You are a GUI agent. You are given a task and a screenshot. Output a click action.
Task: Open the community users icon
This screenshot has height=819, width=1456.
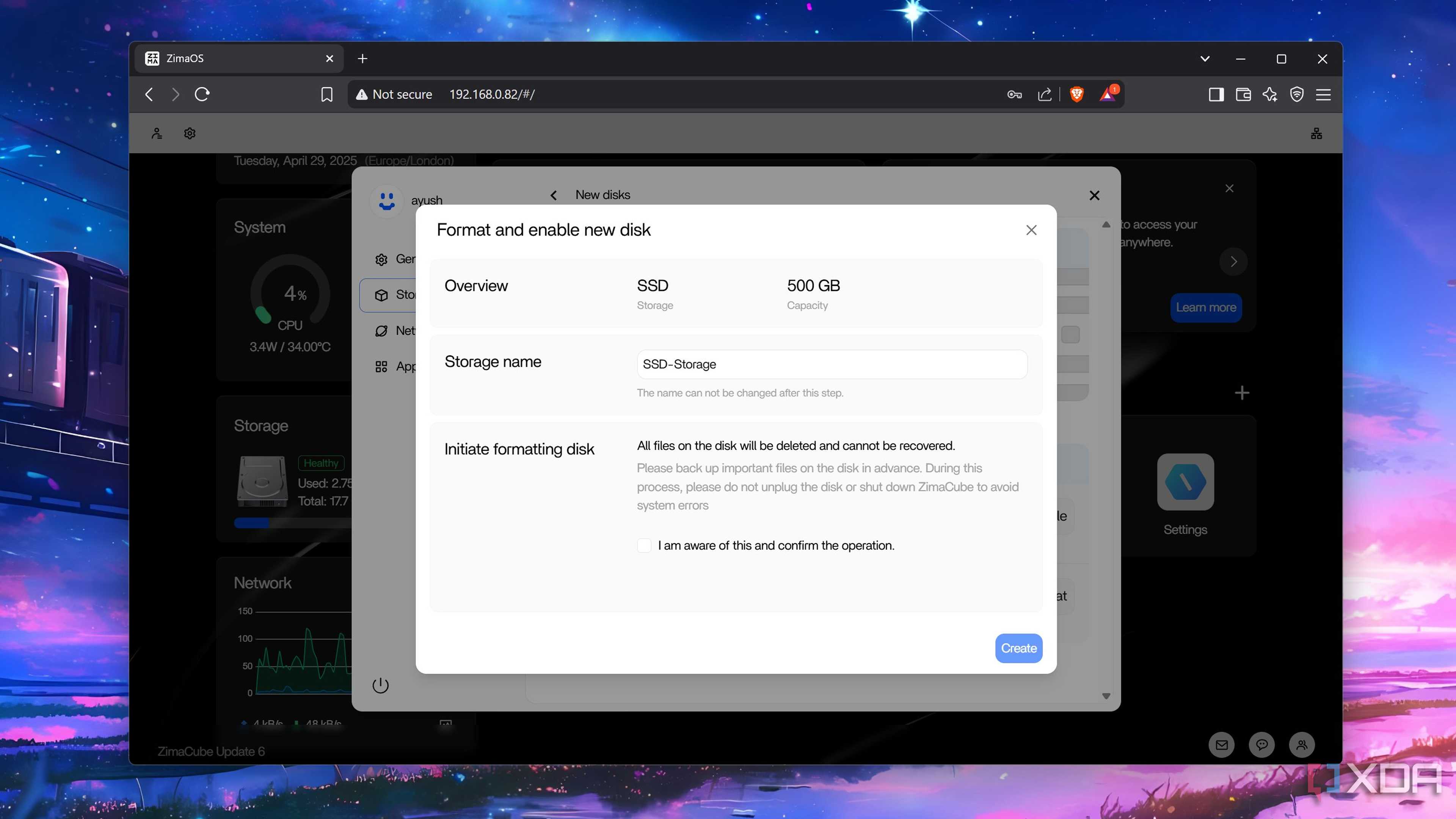pyautogui.click(x=1302, y=745)
